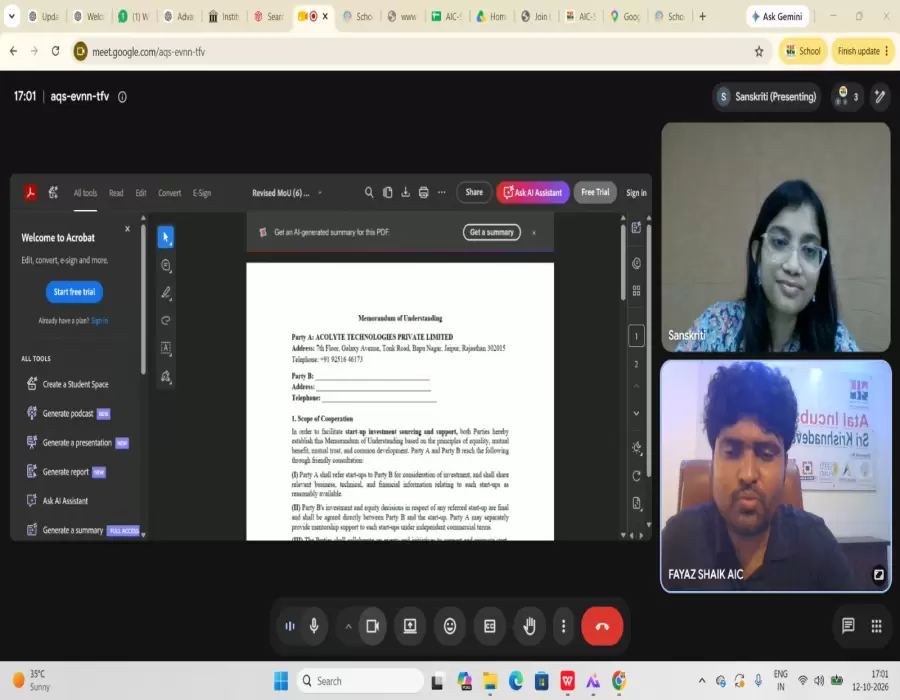Expand audio settings chevron beside camera
Viewport: 900px width, 700px height.
(348, 627)
